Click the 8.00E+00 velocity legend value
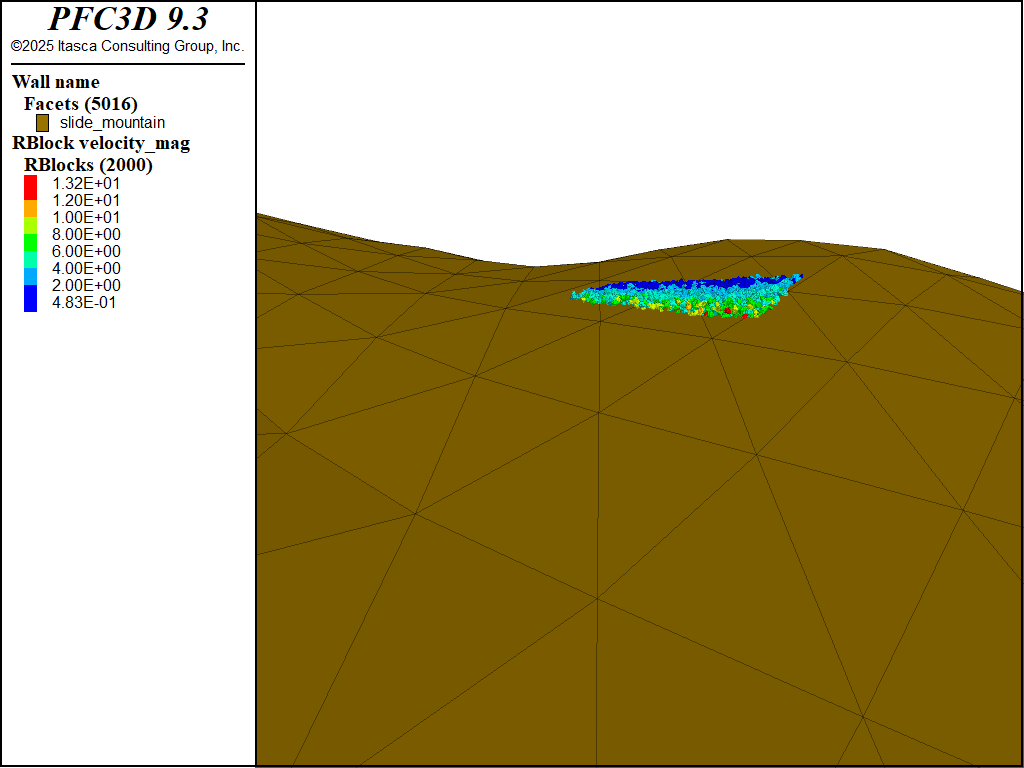1024x768 pixels. [x=86, y=234]
